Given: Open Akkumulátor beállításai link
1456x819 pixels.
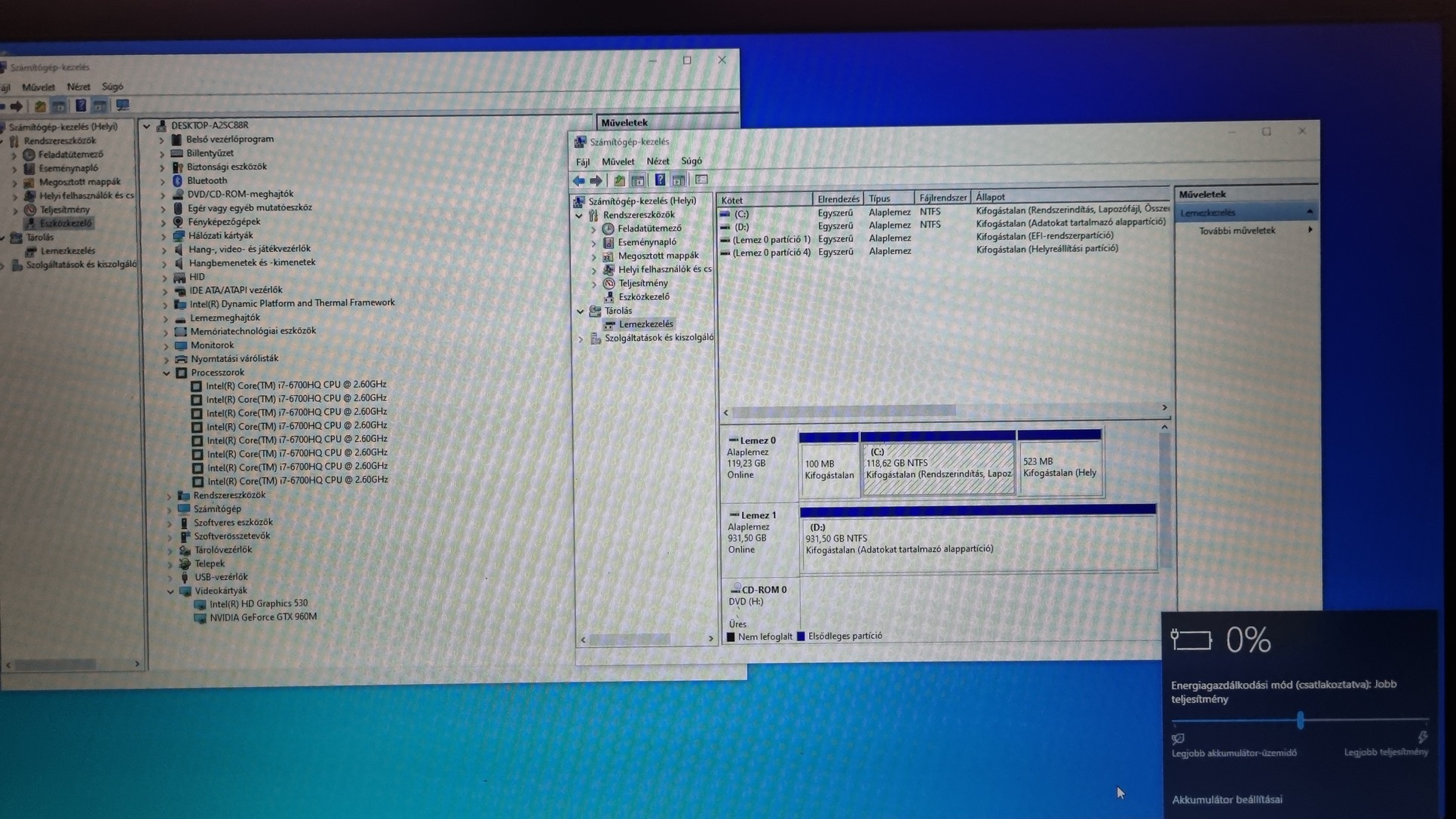Looking at the screenshot, I should tap(1227, 799).
